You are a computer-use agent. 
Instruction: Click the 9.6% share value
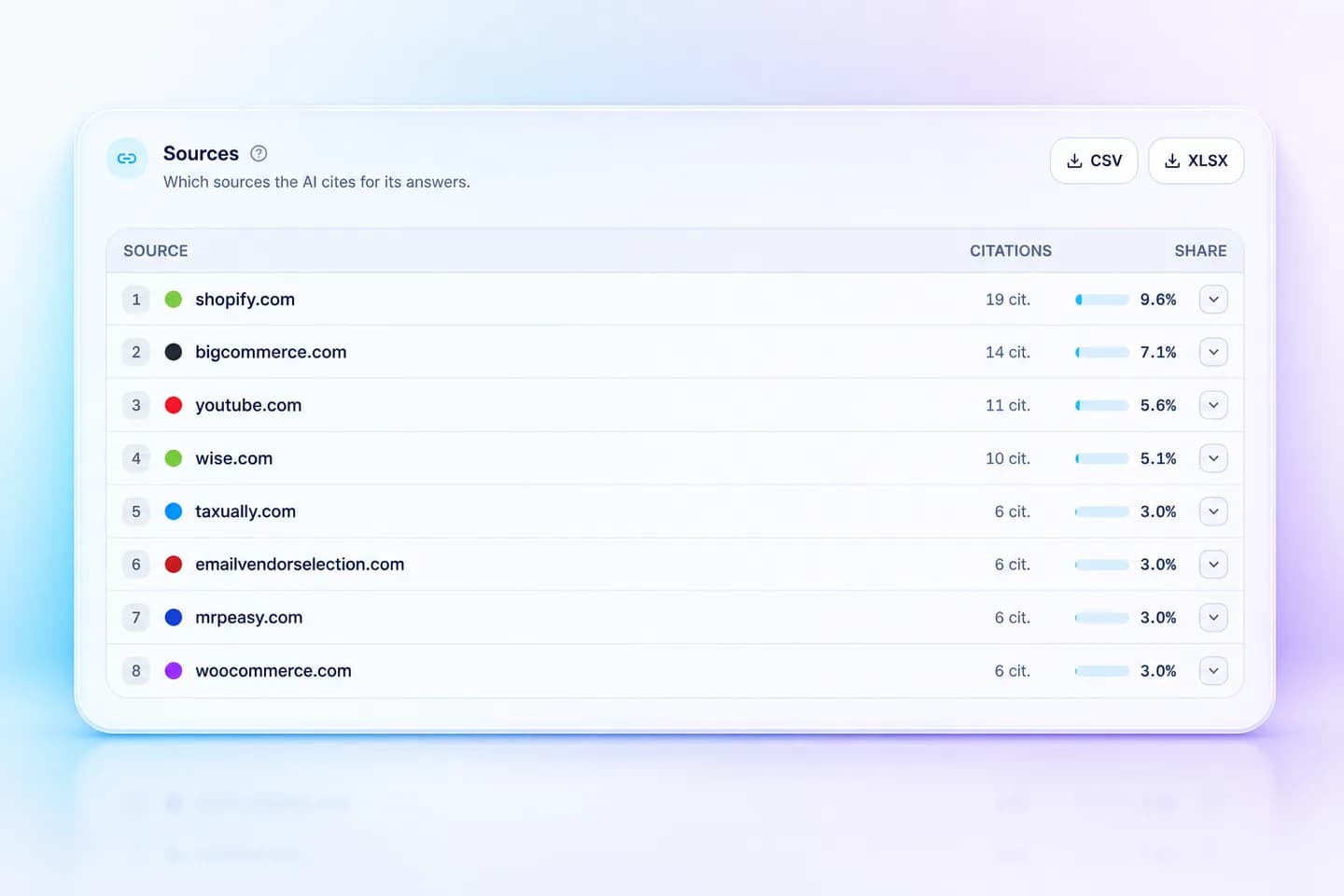click(x=1158, y=300)
